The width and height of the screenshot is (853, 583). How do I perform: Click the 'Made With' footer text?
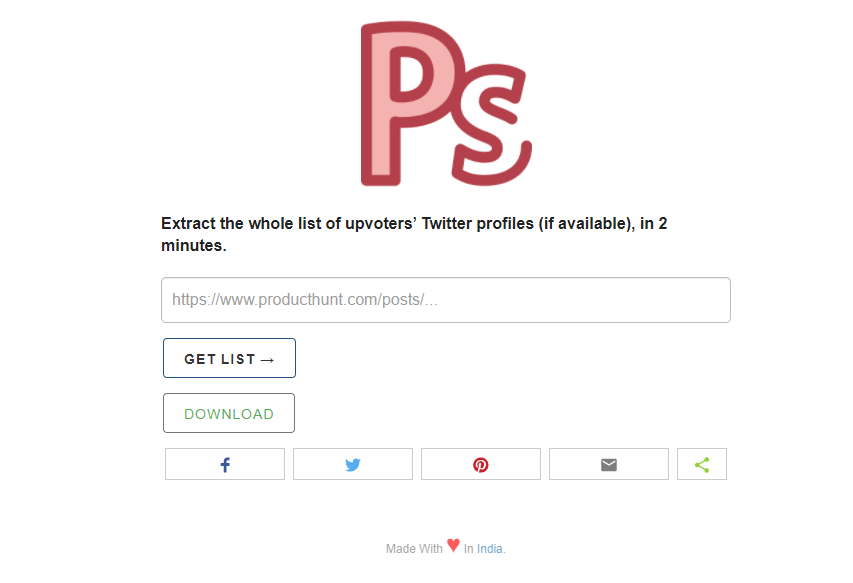click(414, 549)
